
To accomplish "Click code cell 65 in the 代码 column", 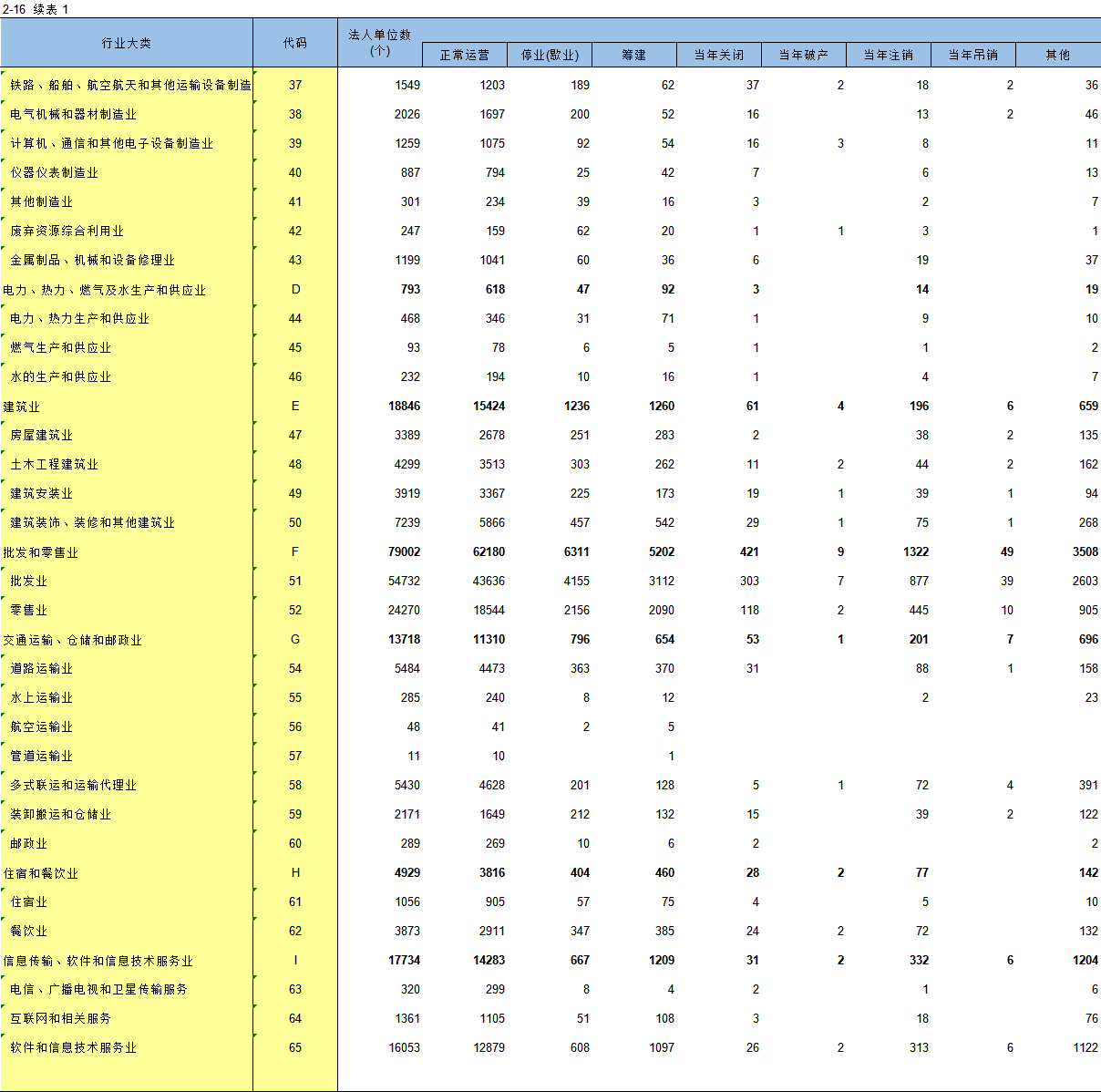I will pyautogui.click(x=295, y=1047).
